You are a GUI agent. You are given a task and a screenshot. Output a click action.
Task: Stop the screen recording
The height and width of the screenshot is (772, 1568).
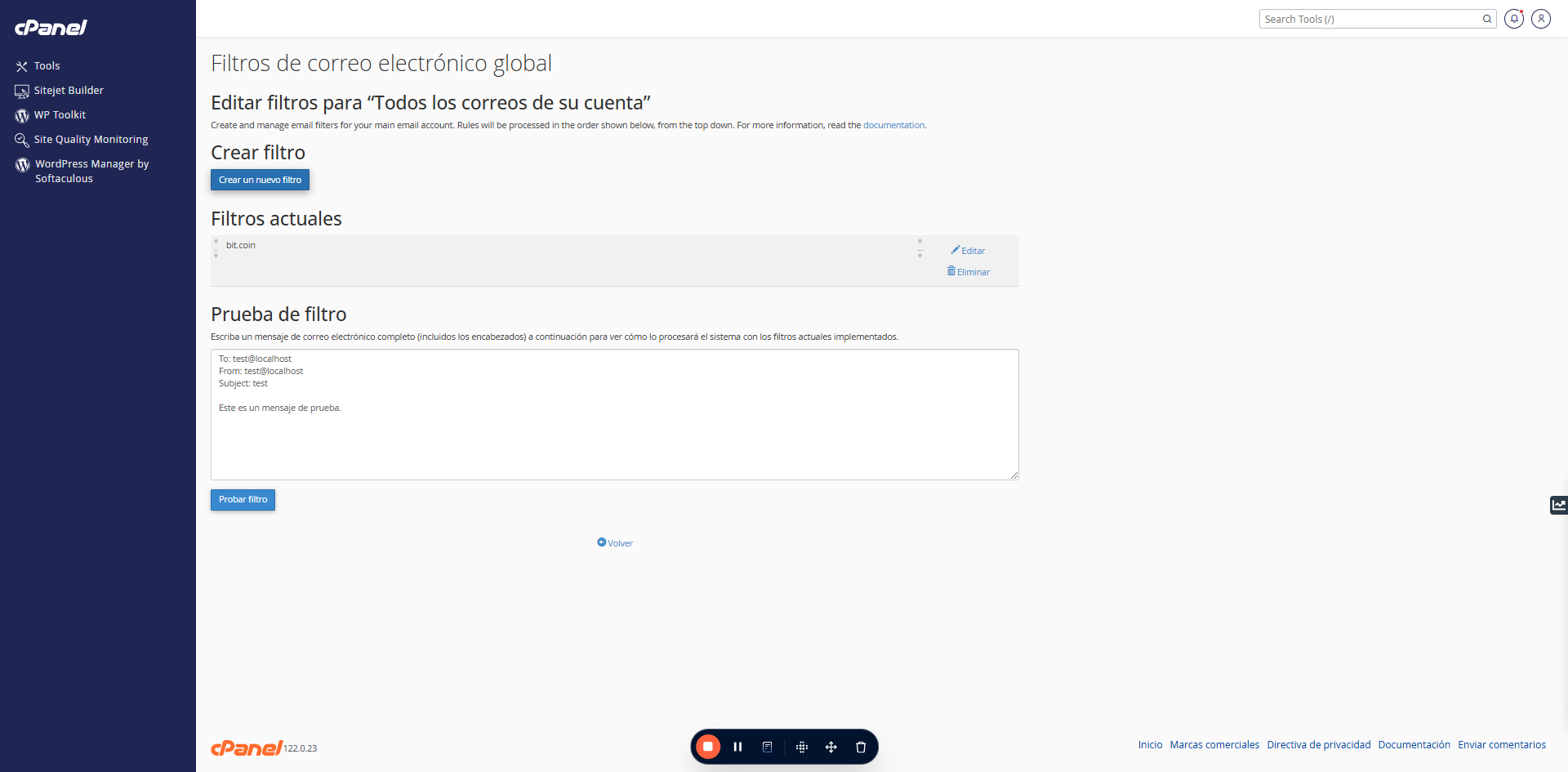708,747
